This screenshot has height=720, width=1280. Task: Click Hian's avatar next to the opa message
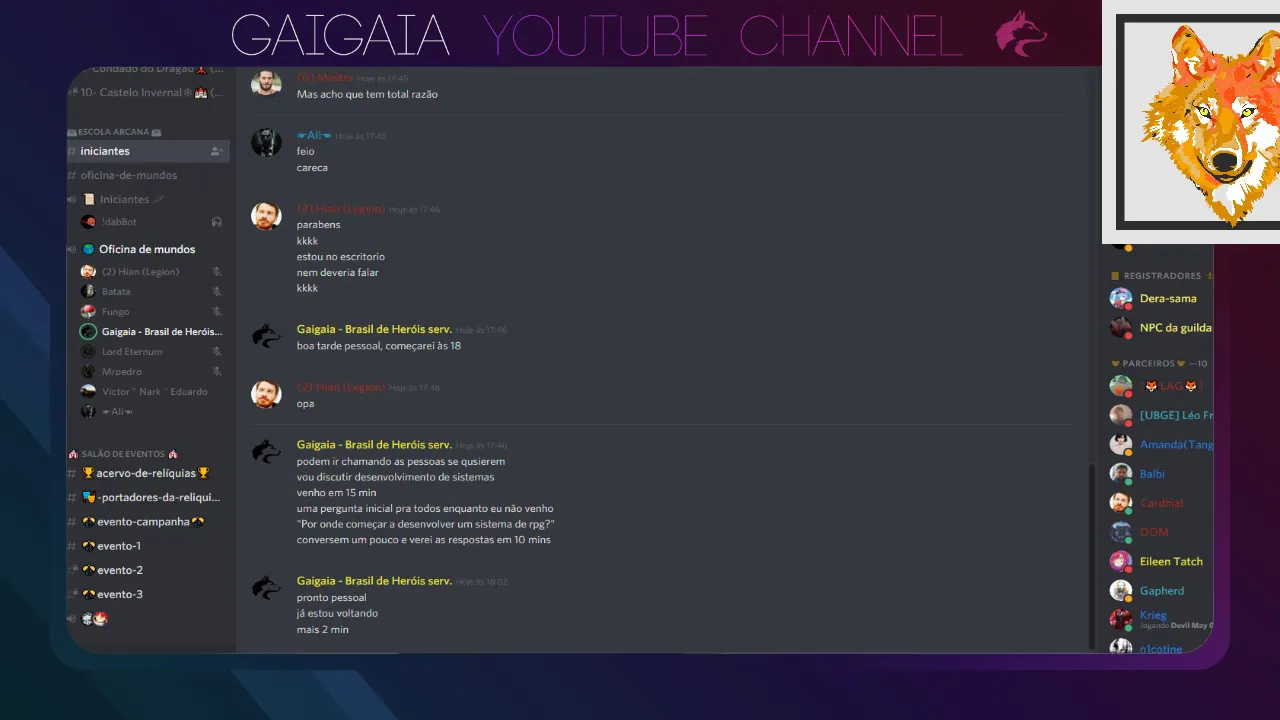(266, 394)
